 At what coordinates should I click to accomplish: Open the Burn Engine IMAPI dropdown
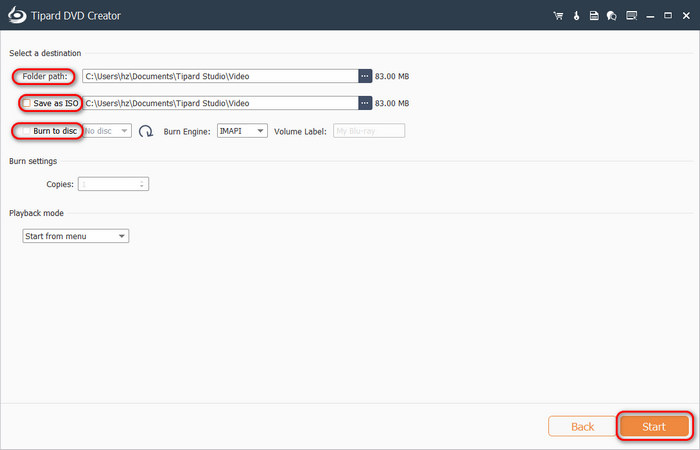pos(242,131)
